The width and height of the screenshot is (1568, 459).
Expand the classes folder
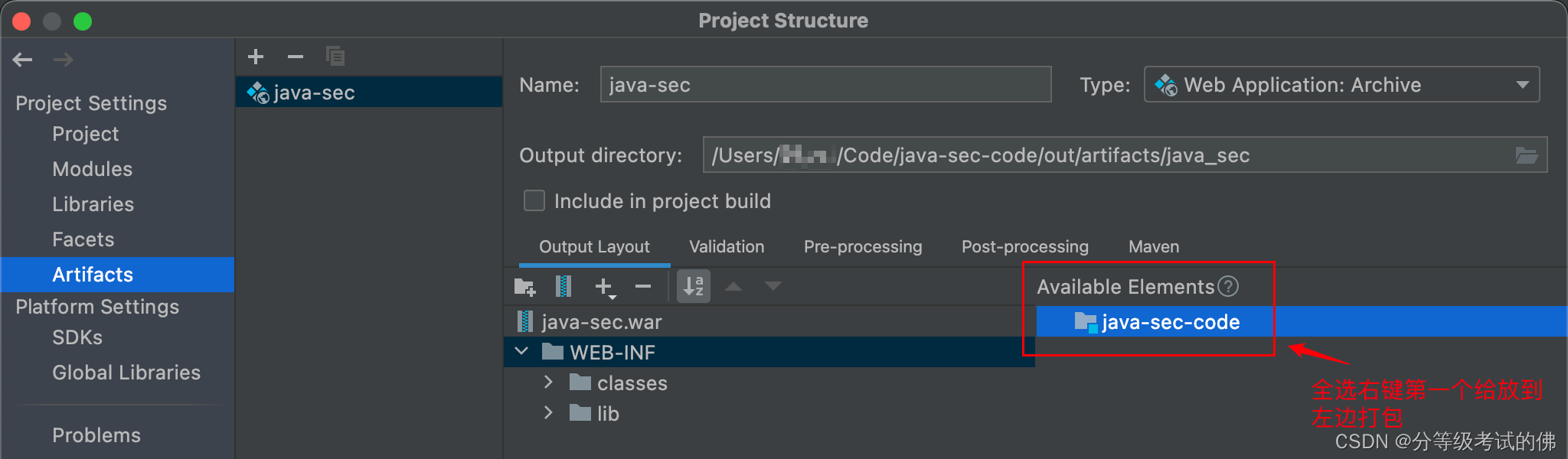[x=548, y=382]
